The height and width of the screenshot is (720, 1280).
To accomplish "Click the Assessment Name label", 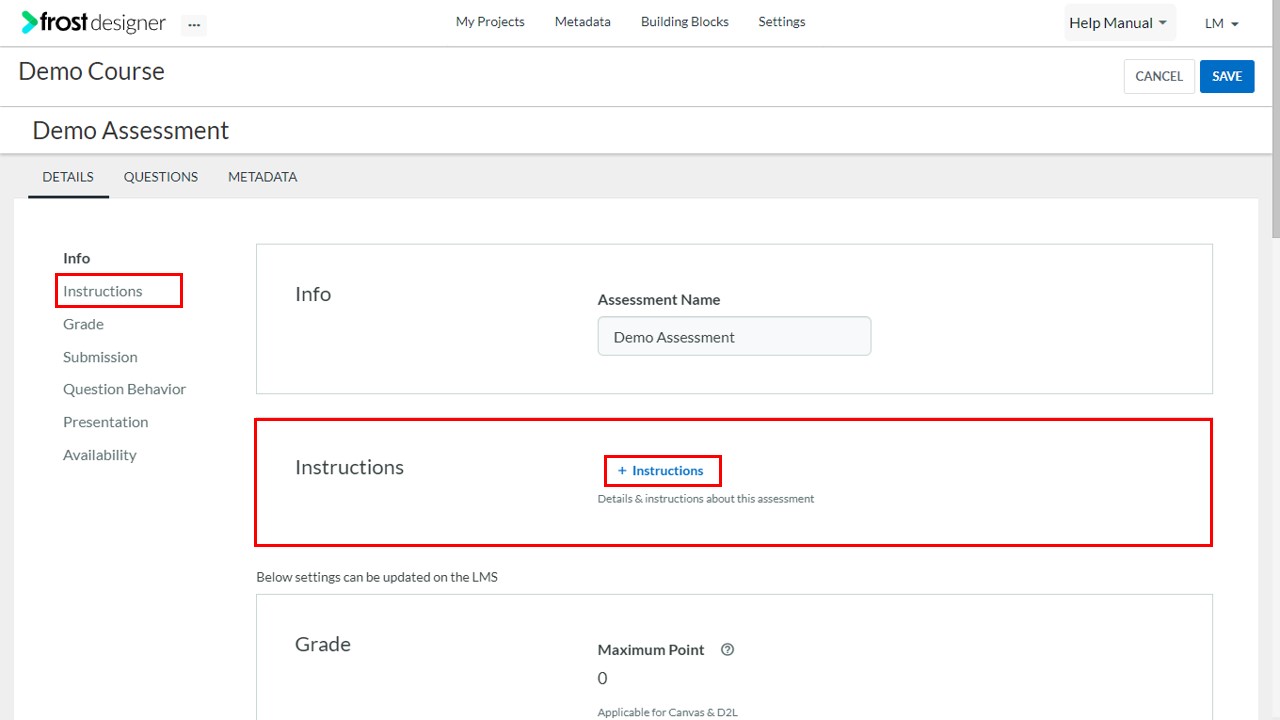I will pyautogui.click(x=659, y=300).
